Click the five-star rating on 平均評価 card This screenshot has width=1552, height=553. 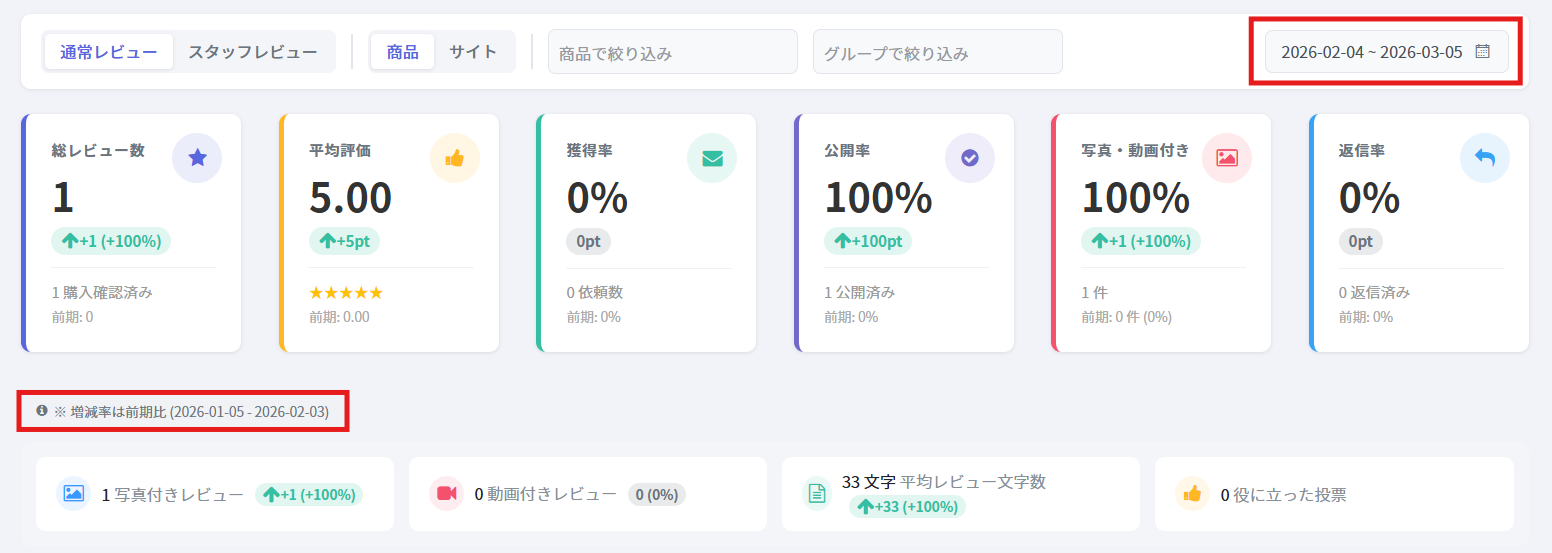click(346, 293)
